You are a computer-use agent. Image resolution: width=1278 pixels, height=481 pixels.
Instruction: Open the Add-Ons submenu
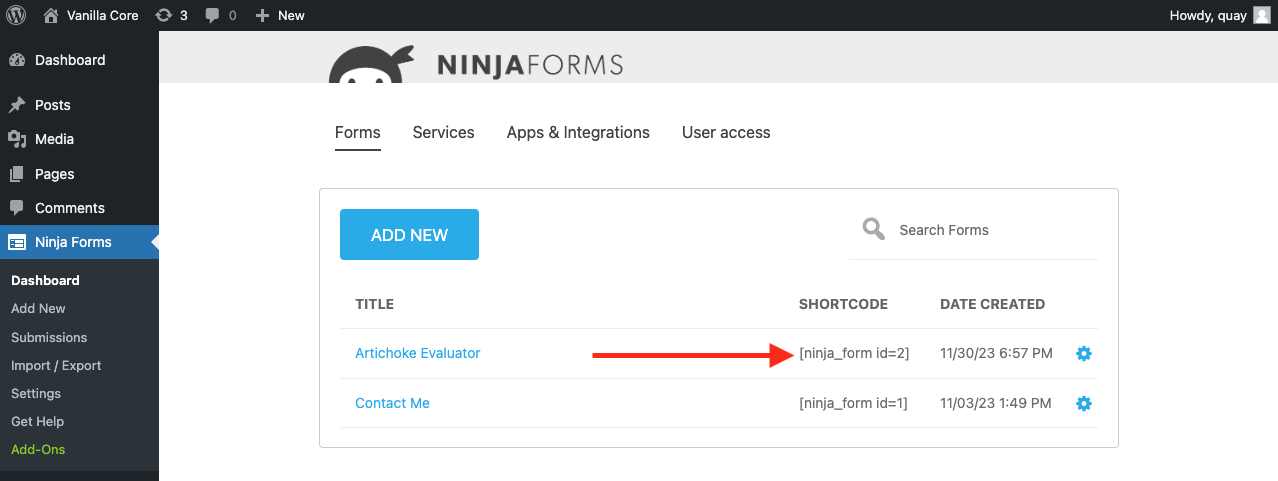38,449
